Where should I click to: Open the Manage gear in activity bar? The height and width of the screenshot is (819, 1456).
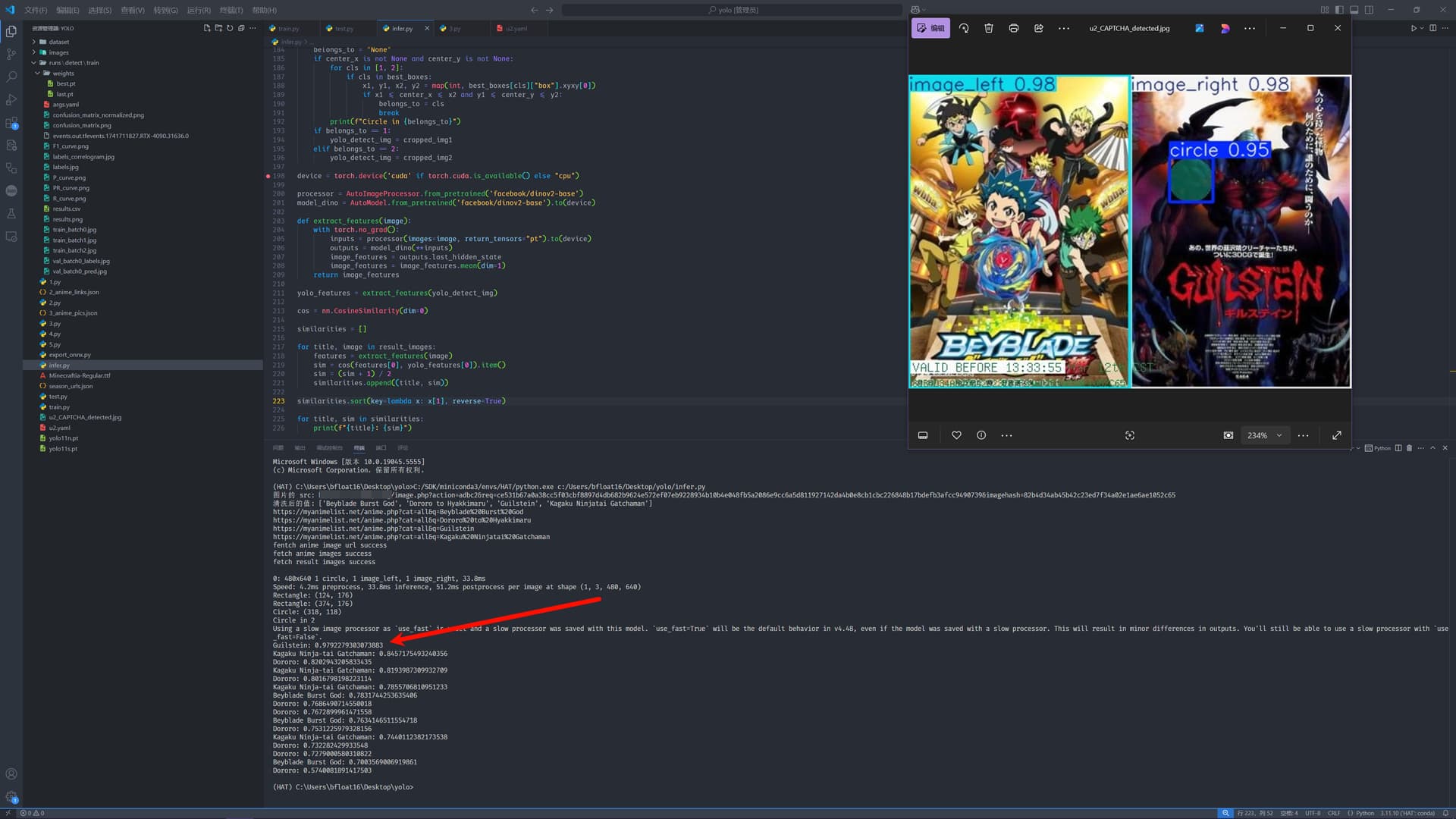(x=11, y=797)
